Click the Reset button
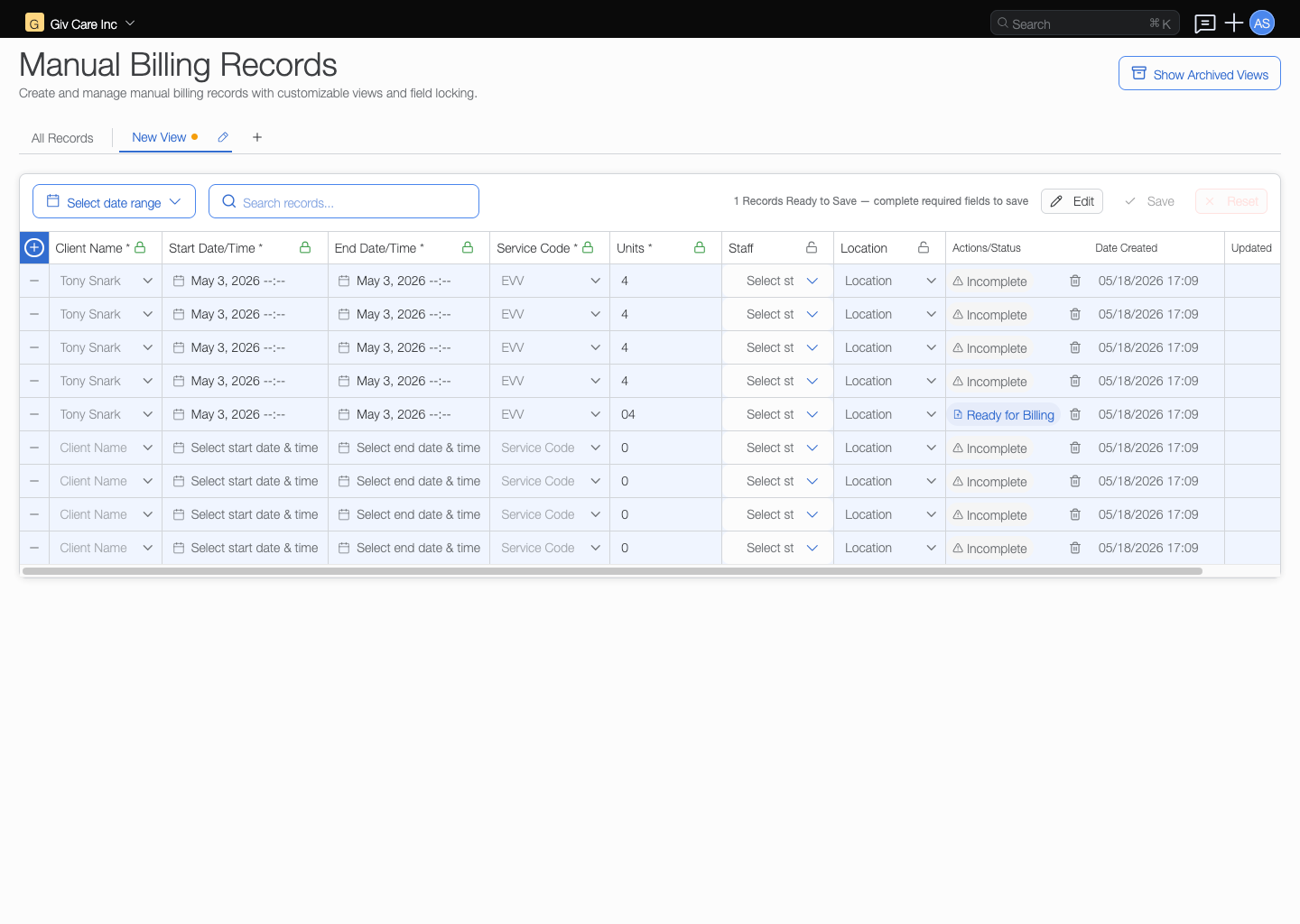 point(1231,201)
